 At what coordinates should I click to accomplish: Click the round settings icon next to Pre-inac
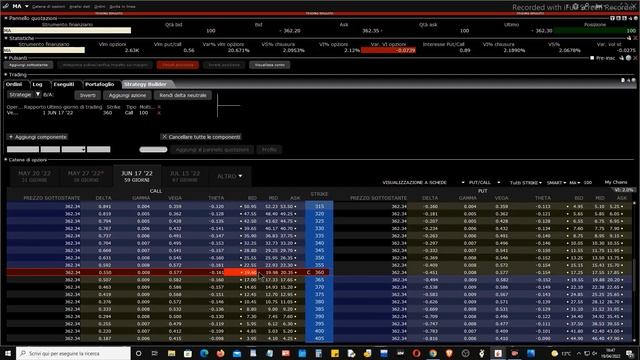click(x=629, y=58)
